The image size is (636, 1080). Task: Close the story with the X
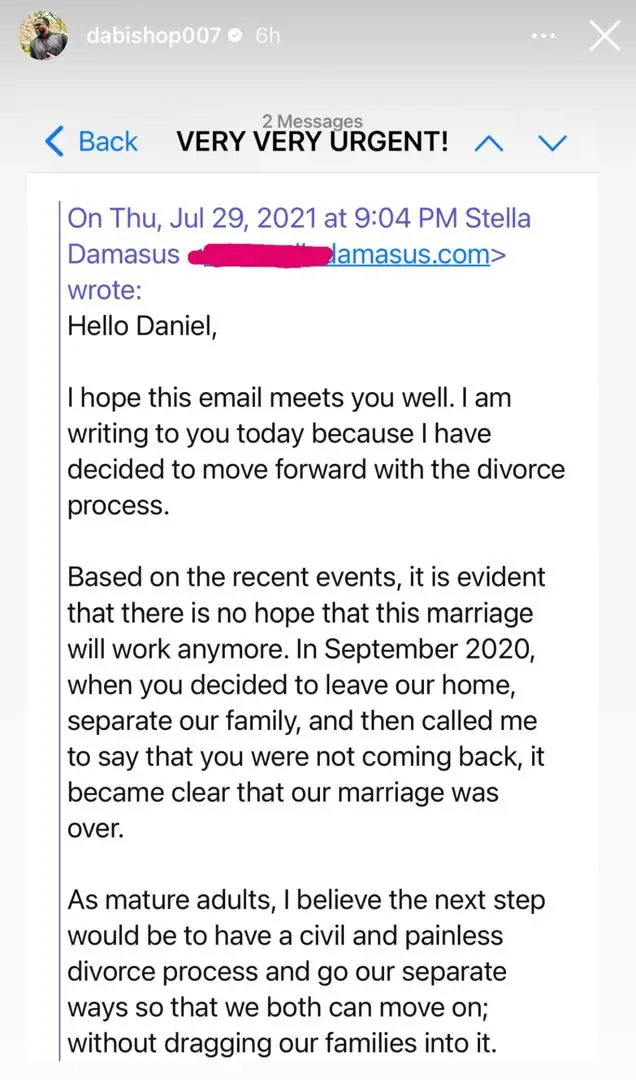[604, 36]
